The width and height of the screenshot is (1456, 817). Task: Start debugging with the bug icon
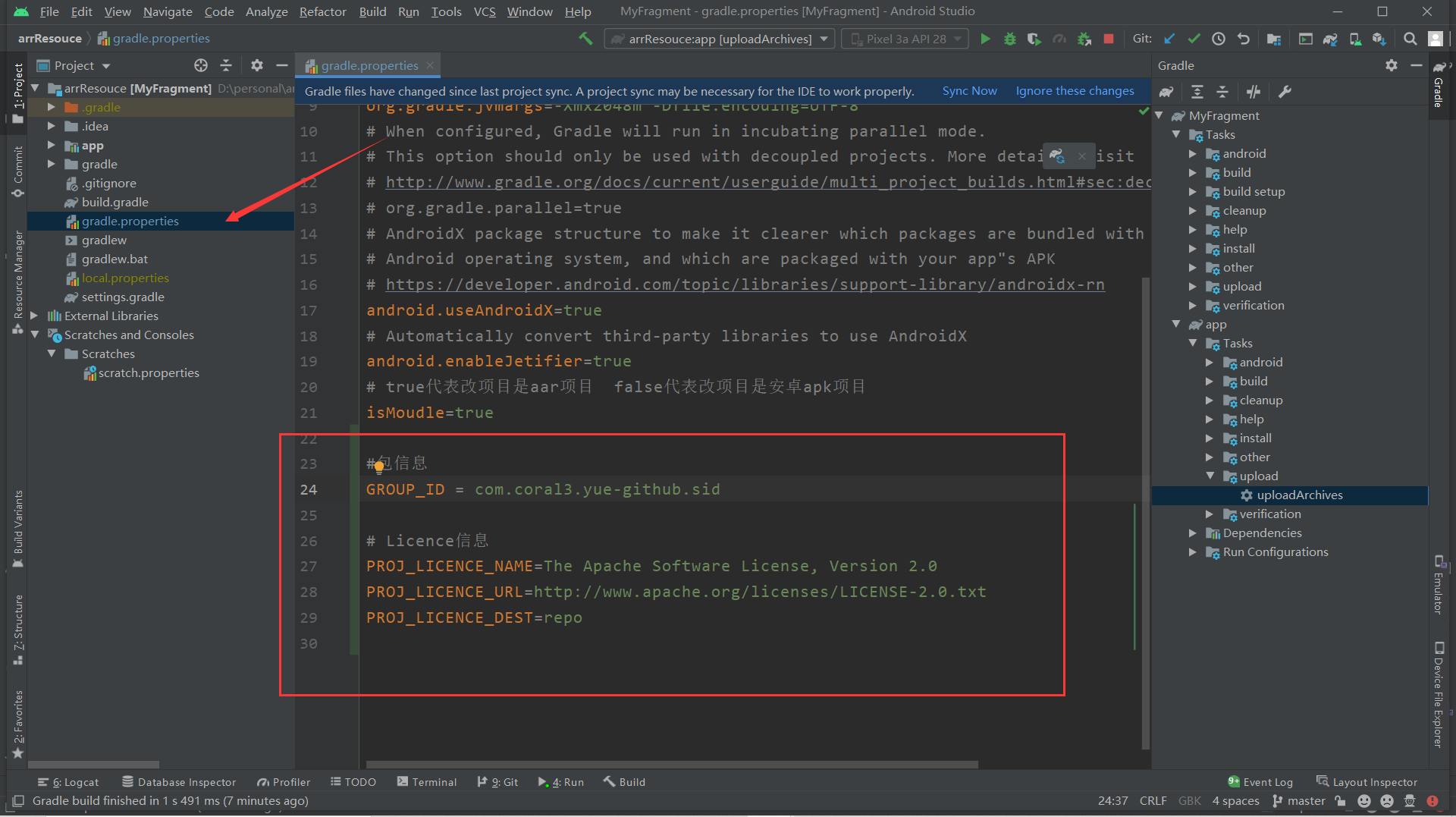pyautogui.click(x=1009, y=39)
